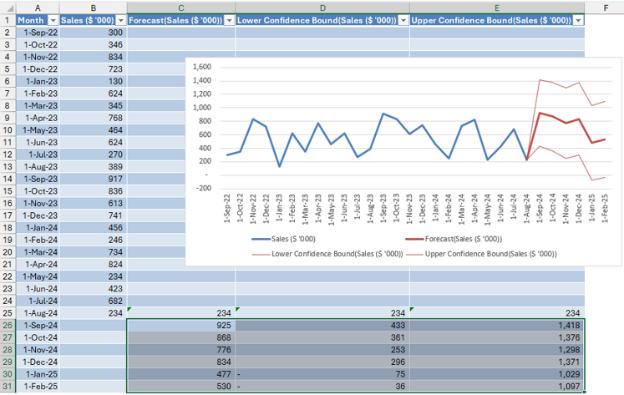Select column B header

(x=93, y=8)
